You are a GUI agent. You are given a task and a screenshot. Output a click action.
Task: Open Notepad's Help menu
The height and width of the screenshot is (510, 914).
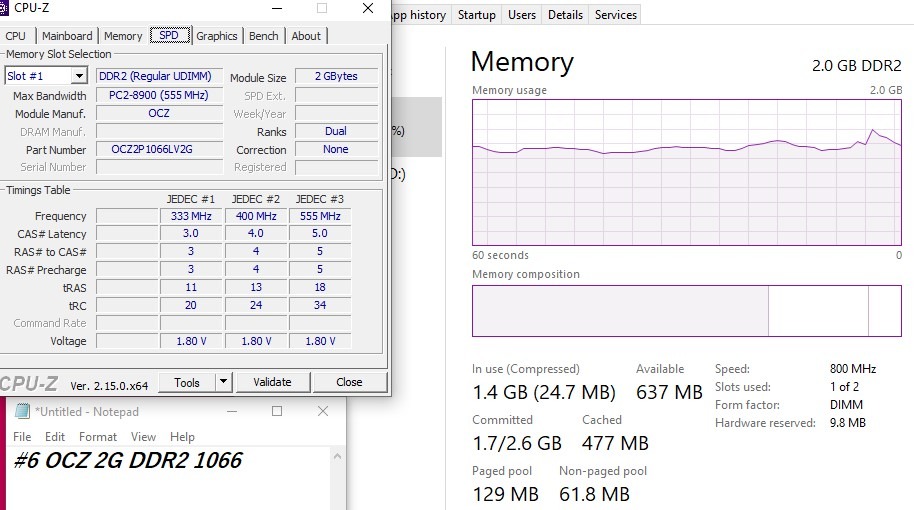pos(182,437)
